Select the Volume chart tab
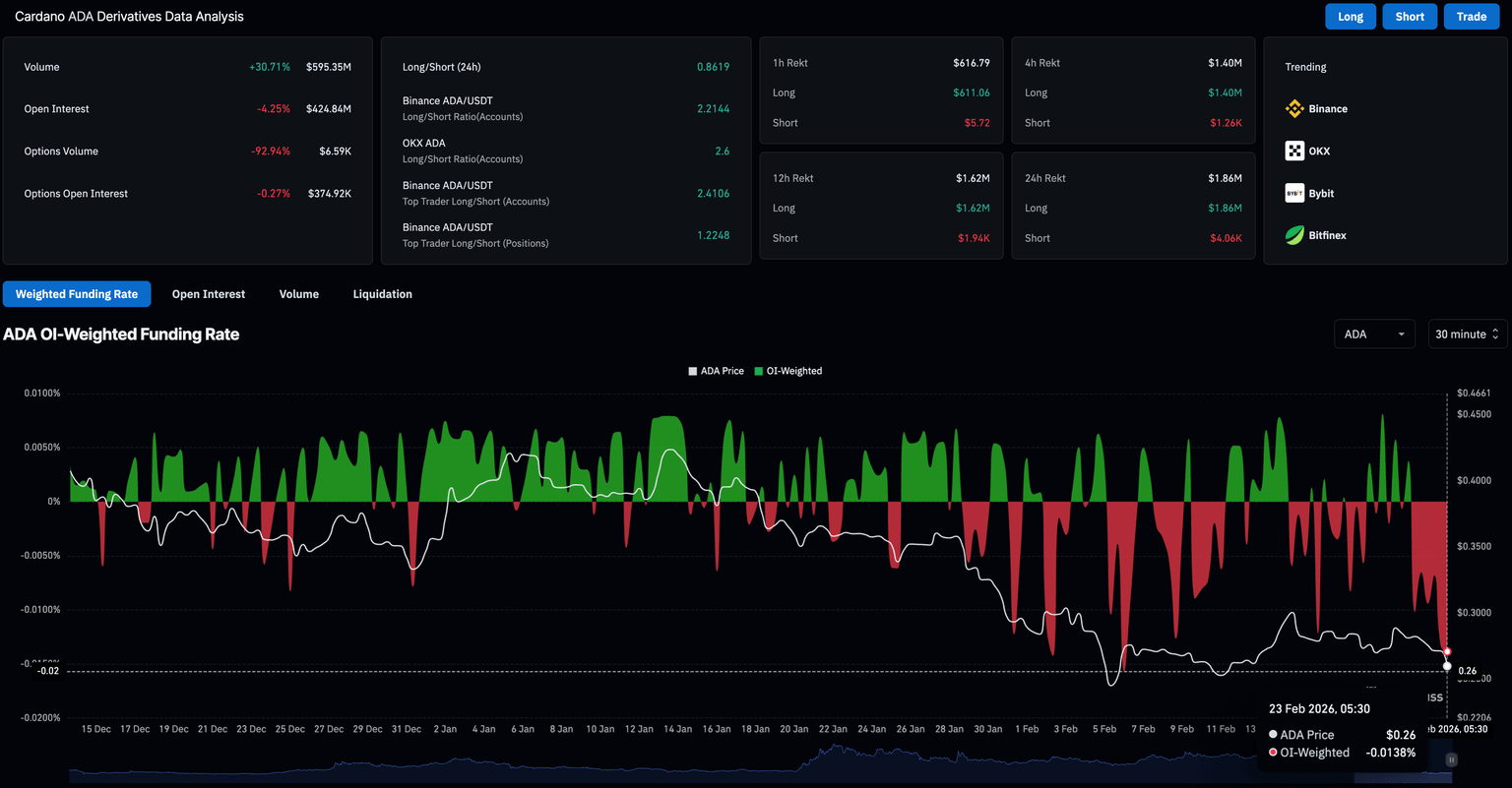1512x788 pixels. pos(298,294)
